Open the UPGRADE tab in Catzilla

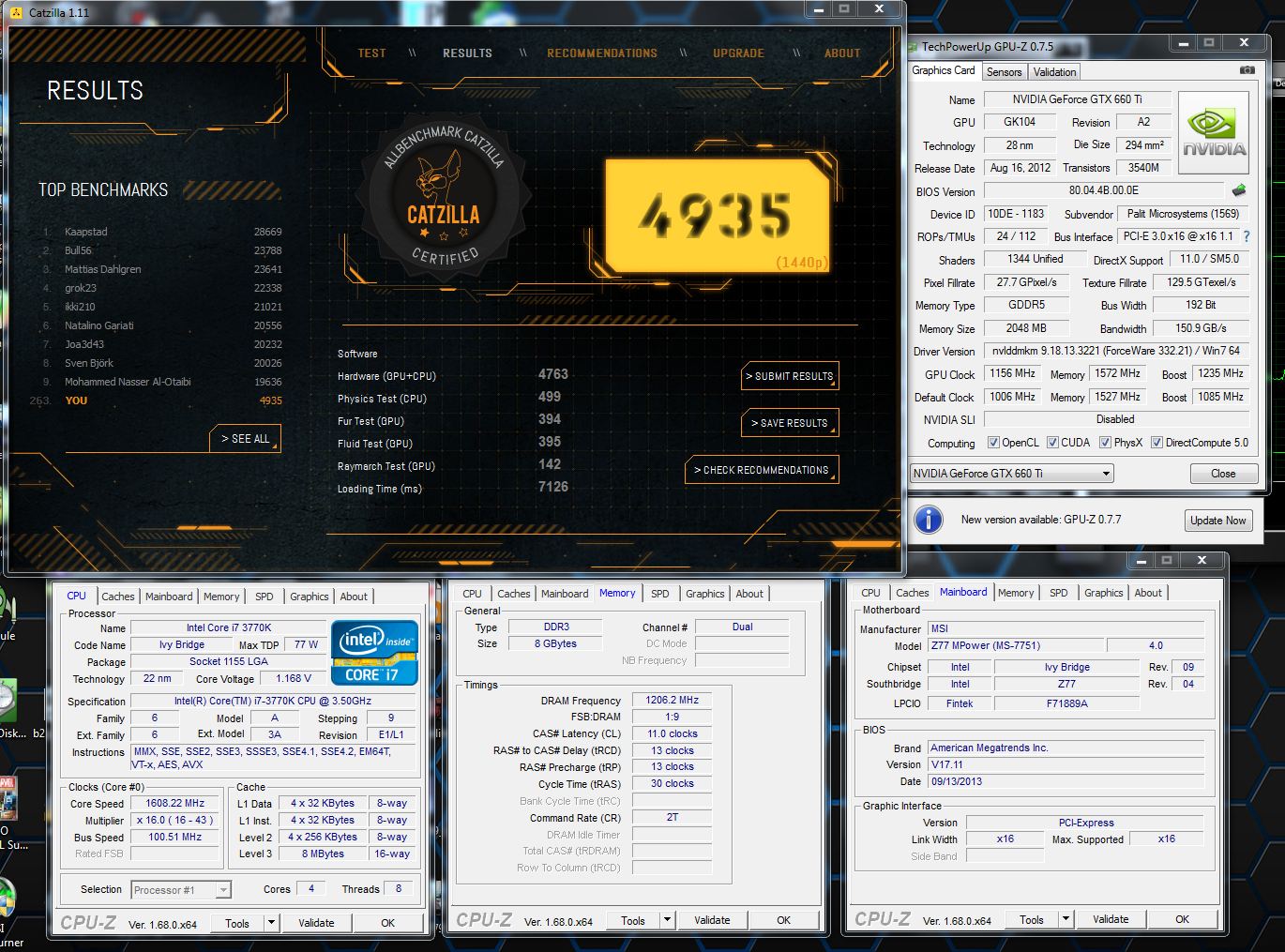[x=738, y=53]
